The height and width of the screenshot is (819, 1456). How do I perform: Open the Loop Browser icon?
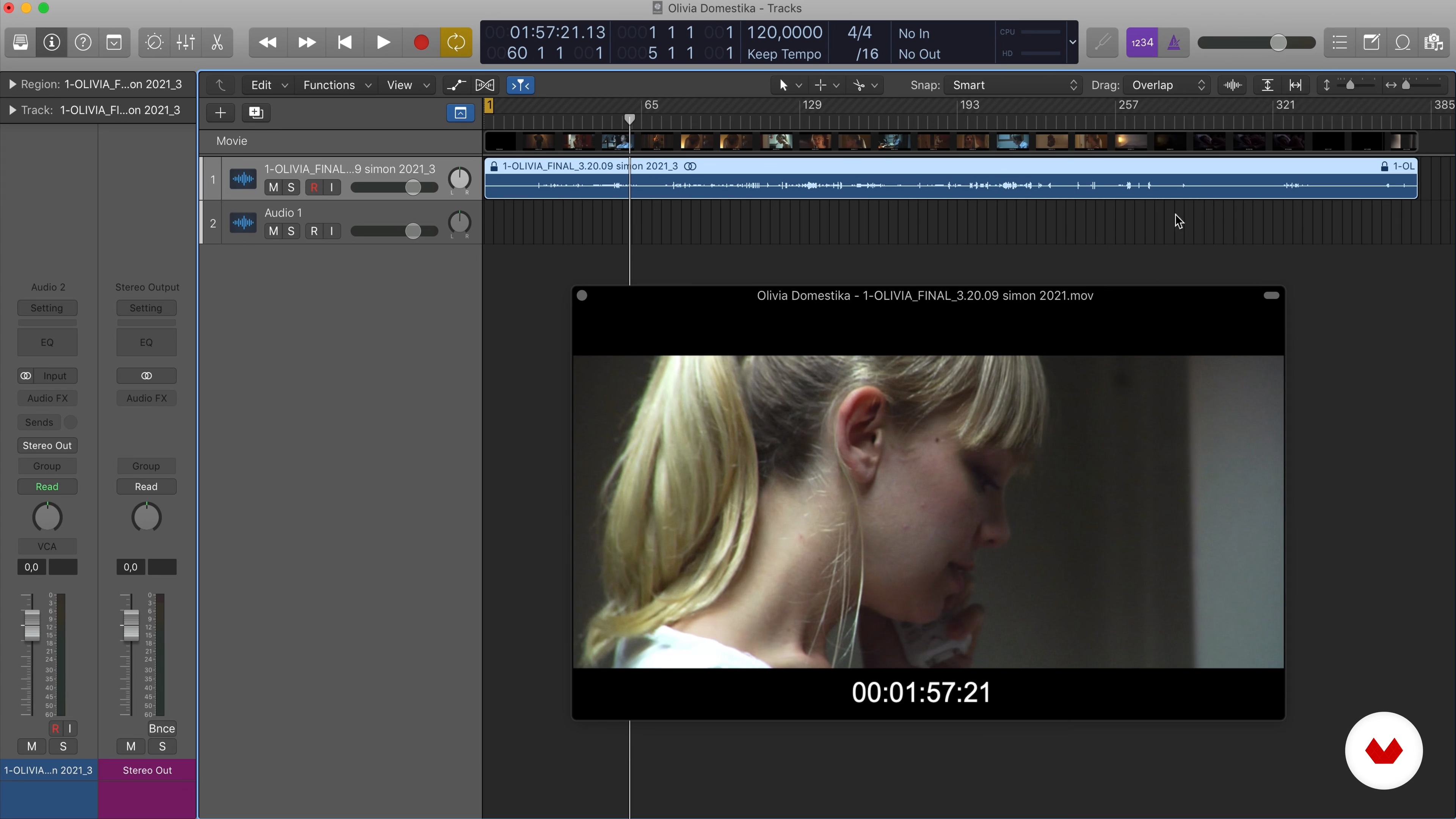[x=1403, y=42]
